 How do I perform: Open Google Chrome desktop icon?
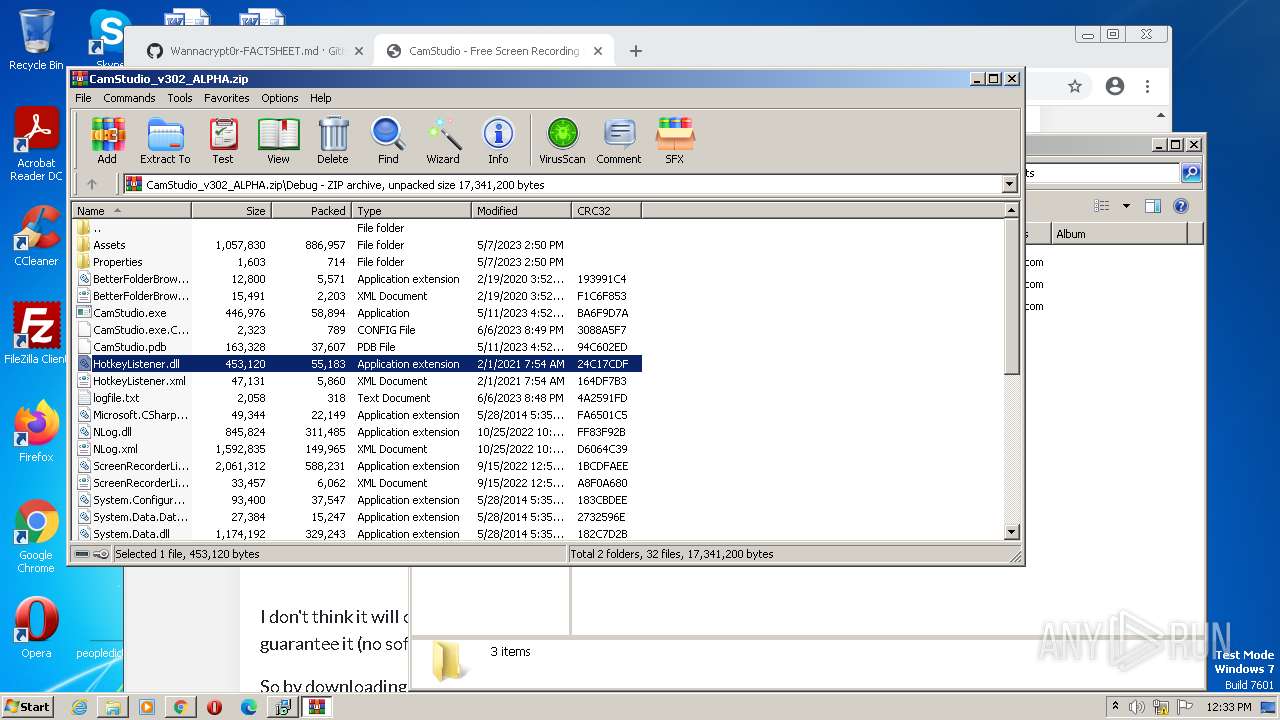(x=36, y=537)
